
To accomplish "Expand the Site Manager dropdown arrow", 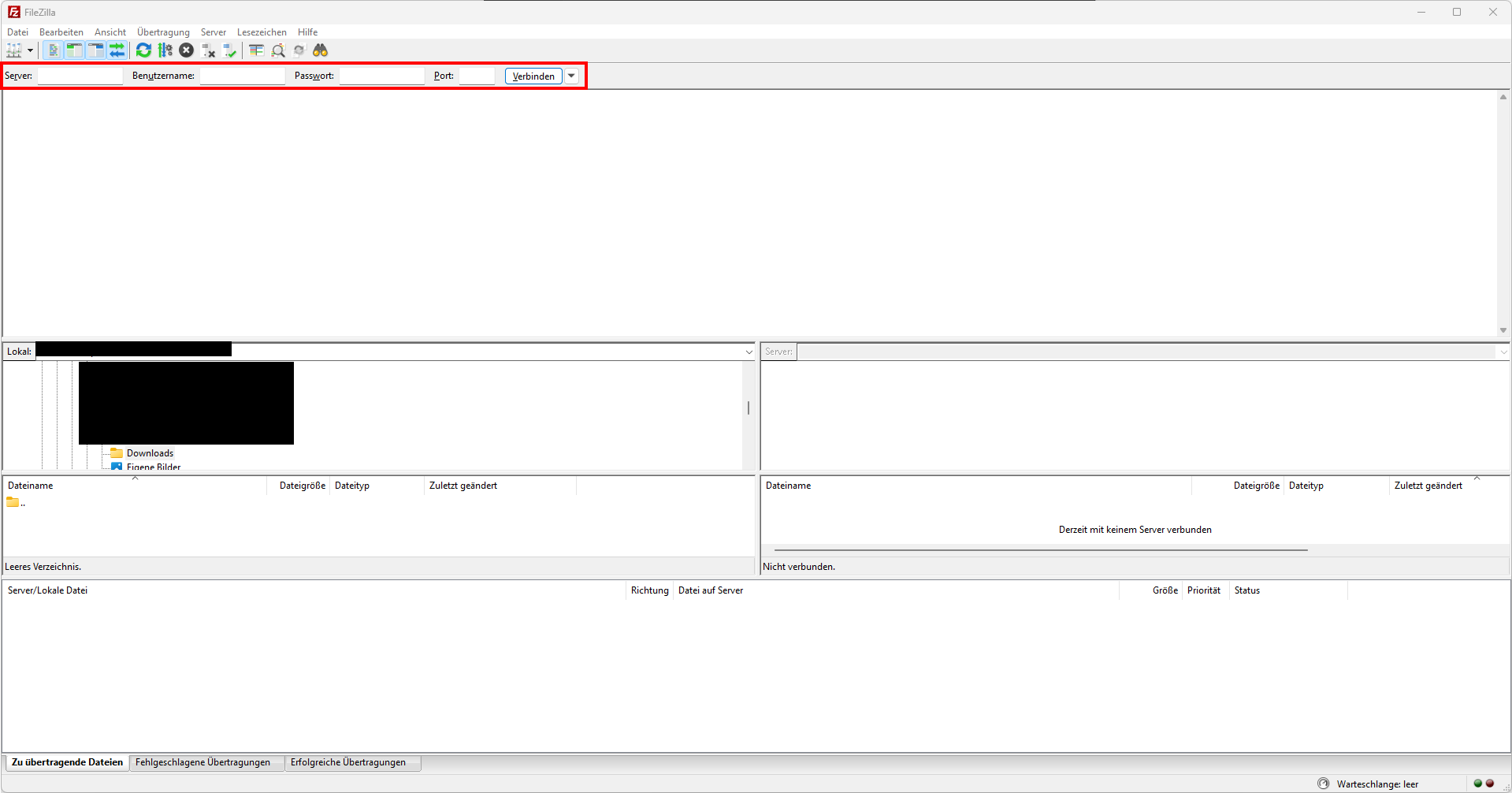I will pyautogui.click(x=30, y=50).
